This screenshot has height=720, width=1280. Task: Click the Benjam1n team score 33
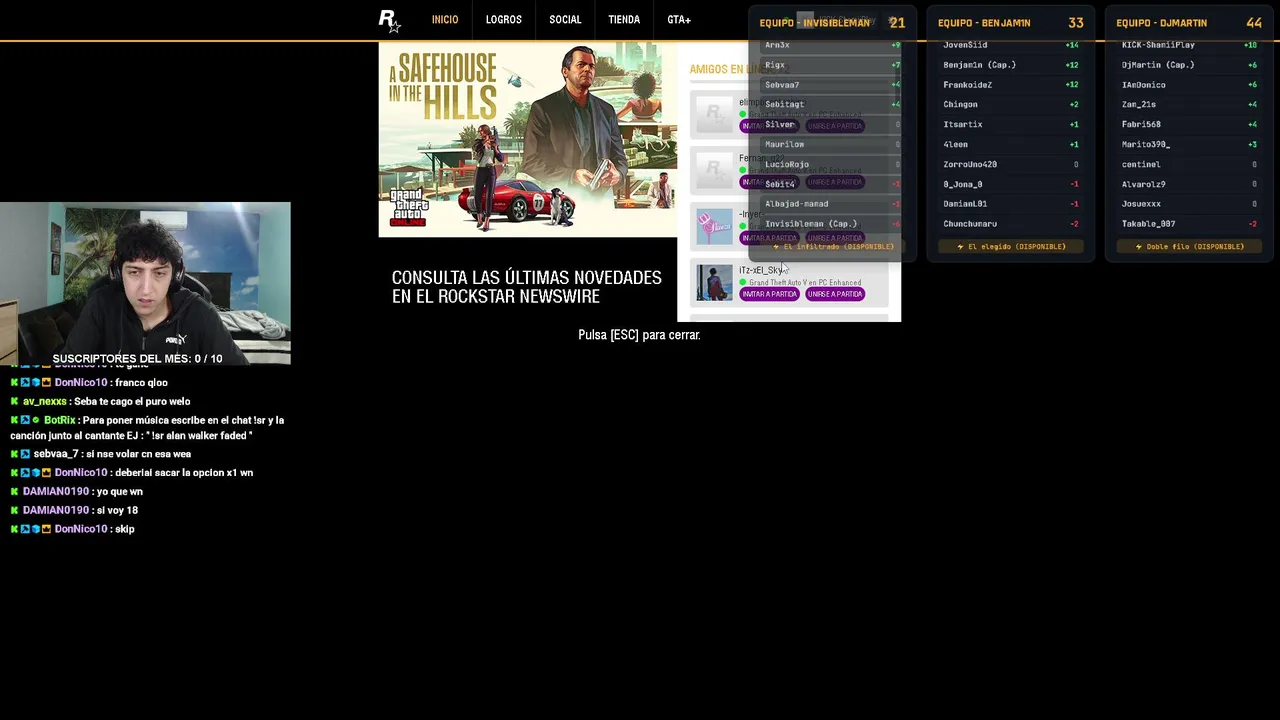[x=1075, y=23]
